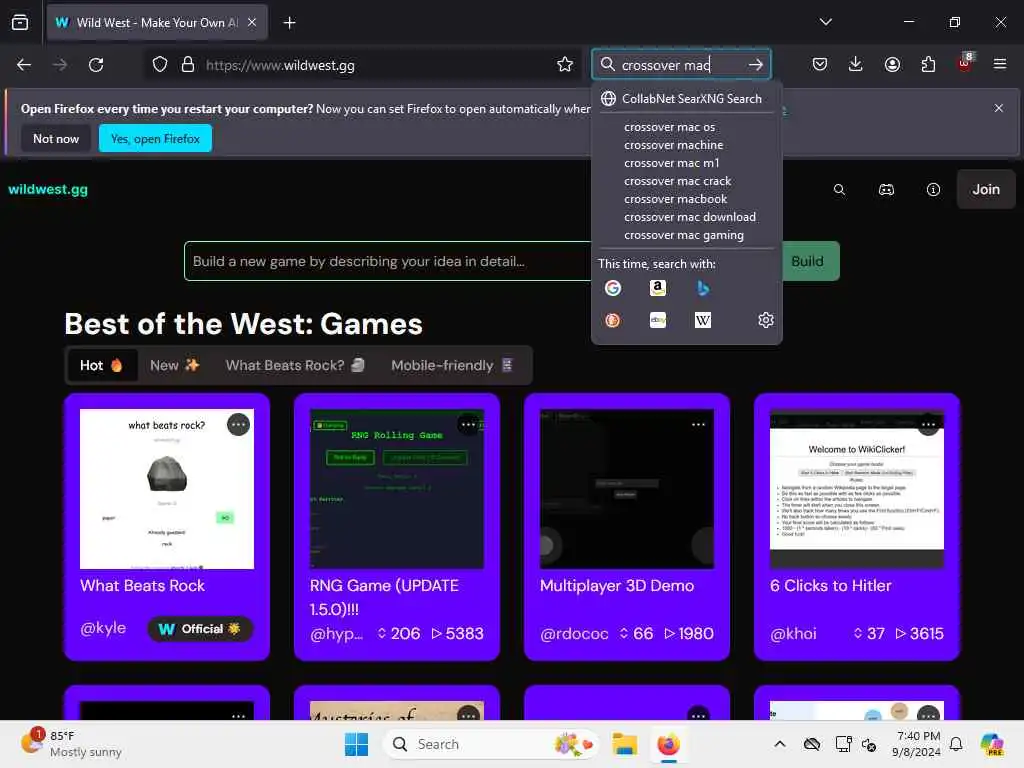Open the tracking protection shield
Viewport: 1024px width, 768px height.
coord(160,65)
